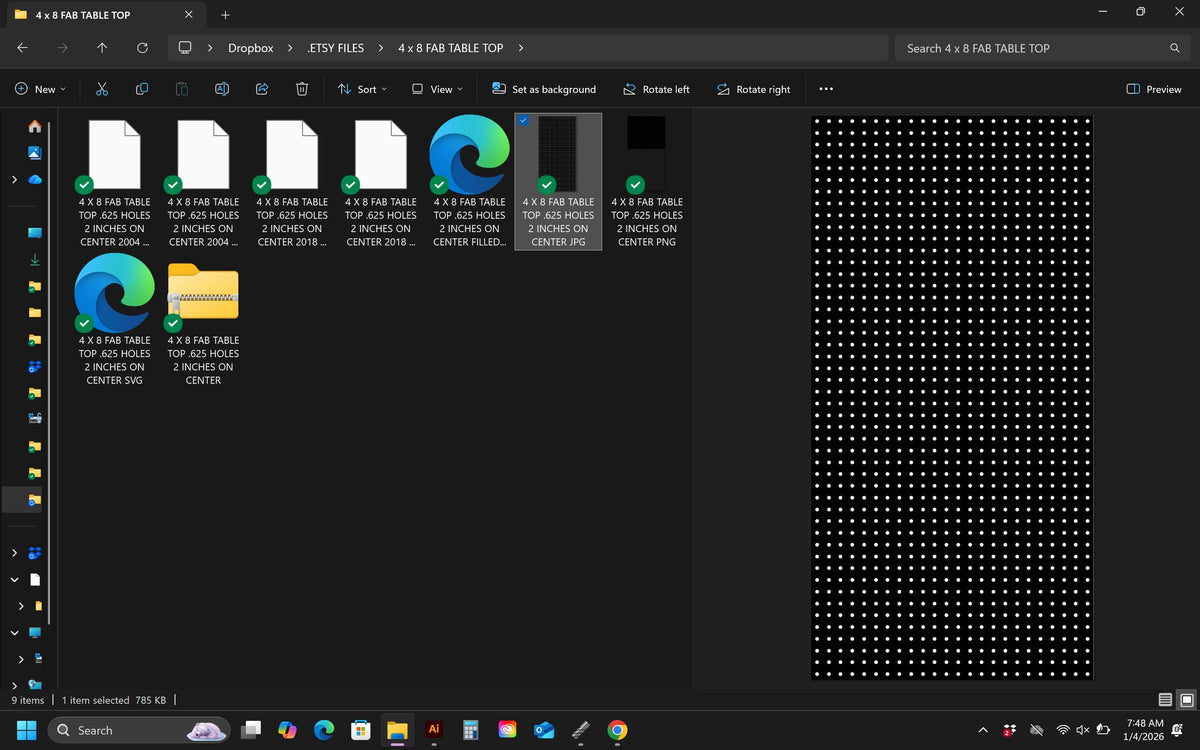Switch to details view layout icon
The image size is (1200, 750).
pyautogui.click(x=1165, y=699)
